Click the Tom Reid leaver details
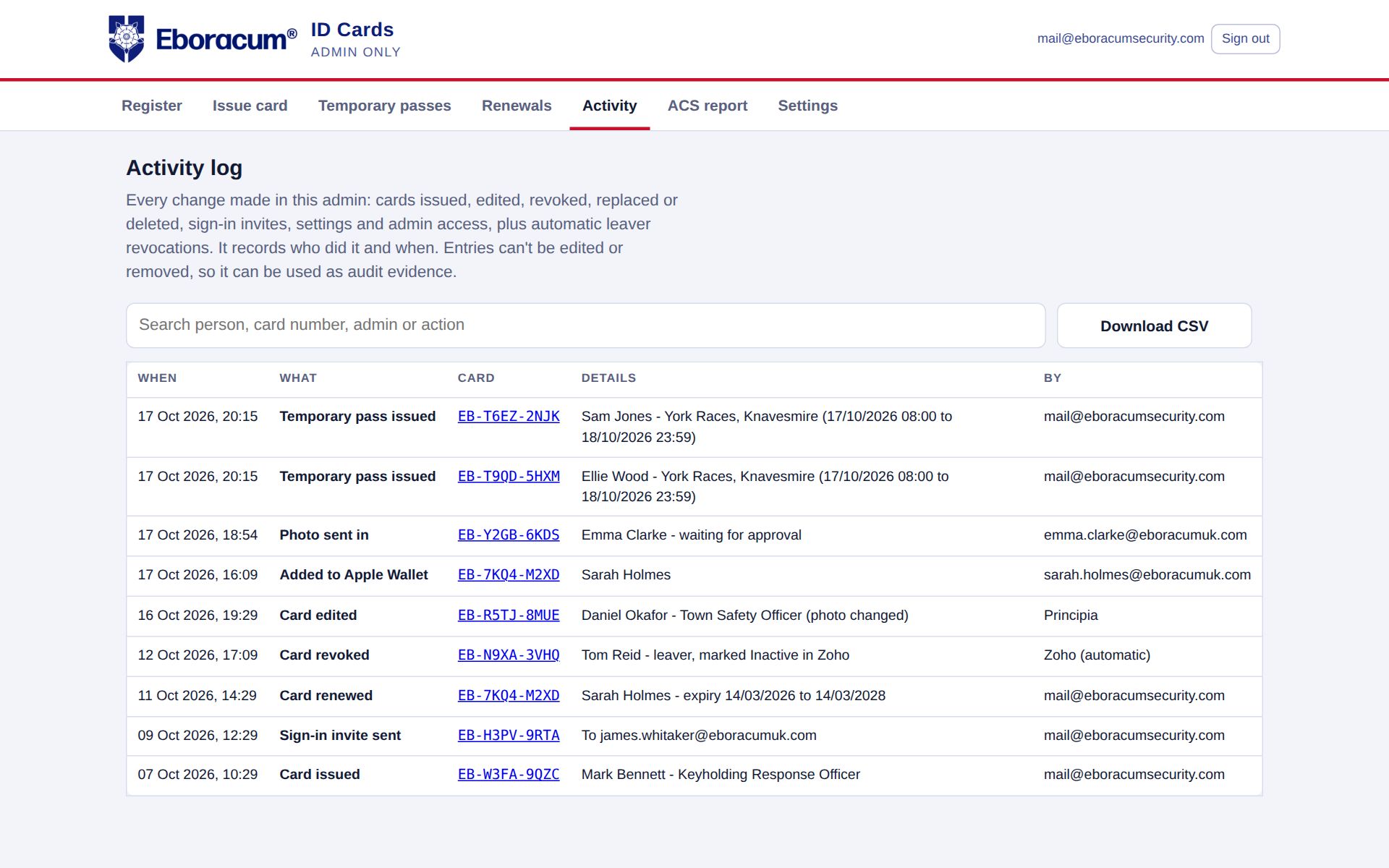Screen dimensions: 1389x868 [715, 655]
